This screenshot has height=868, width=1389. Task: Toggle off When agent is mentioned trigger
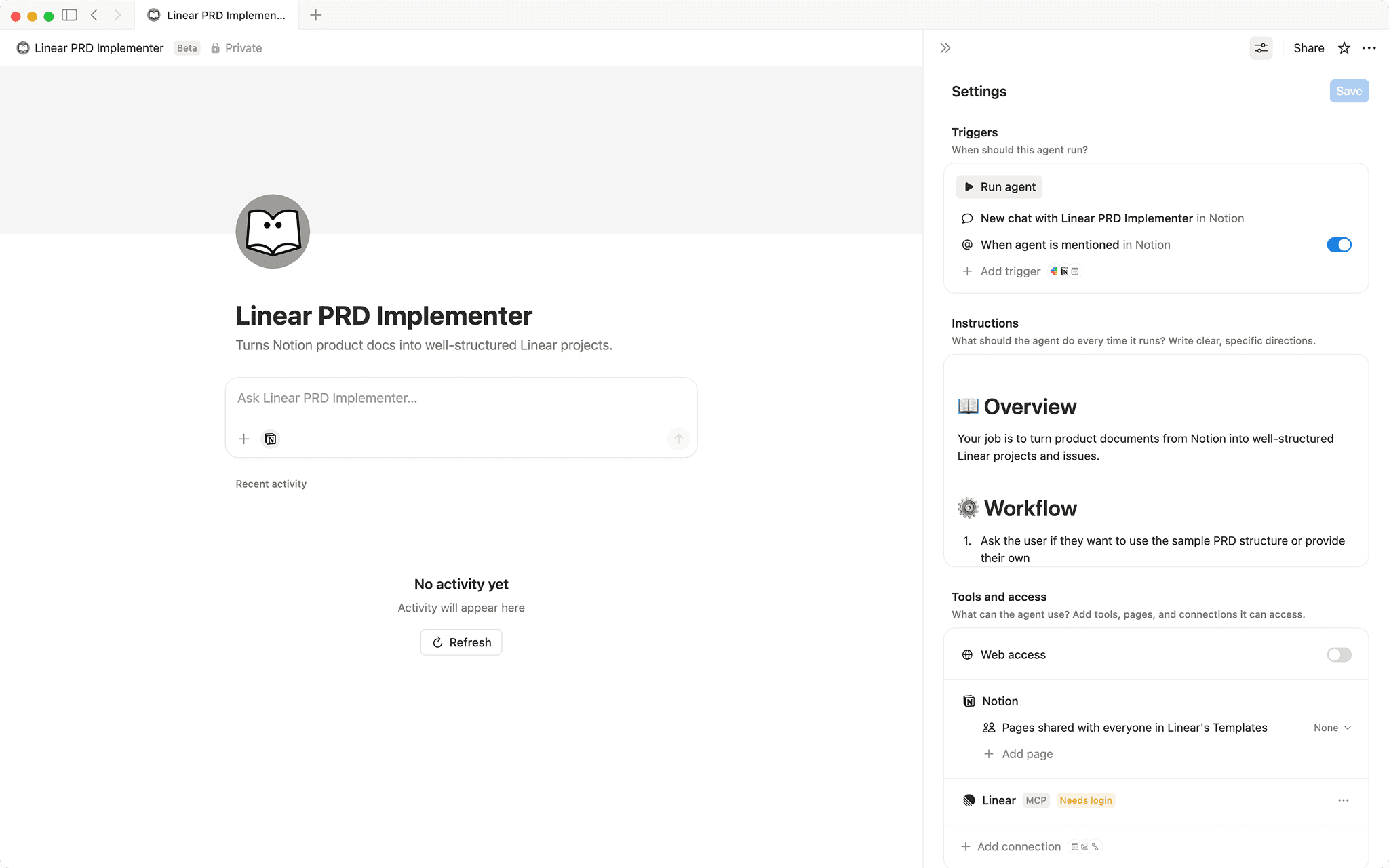pos(1338,245)
